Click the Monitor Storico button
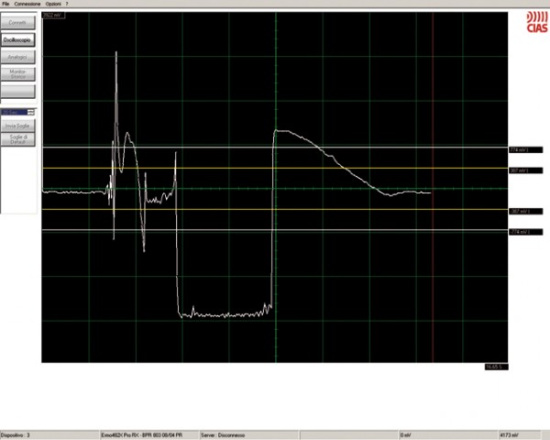Image resolution: width=550 pixels, height=440 pixels. 18,74
